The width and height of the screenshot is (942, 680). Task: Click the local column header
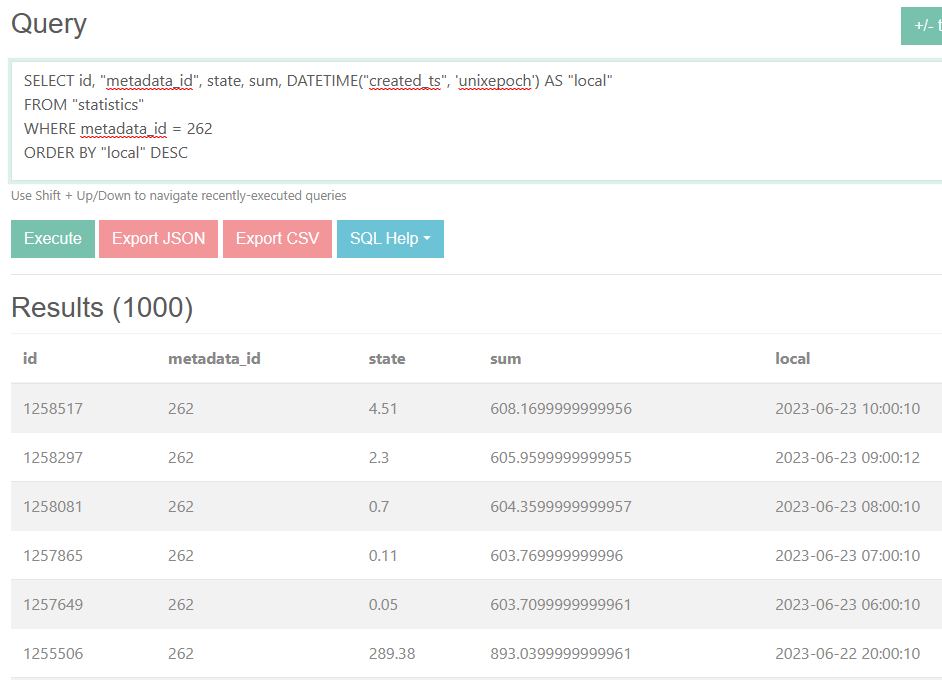point(792,359)
